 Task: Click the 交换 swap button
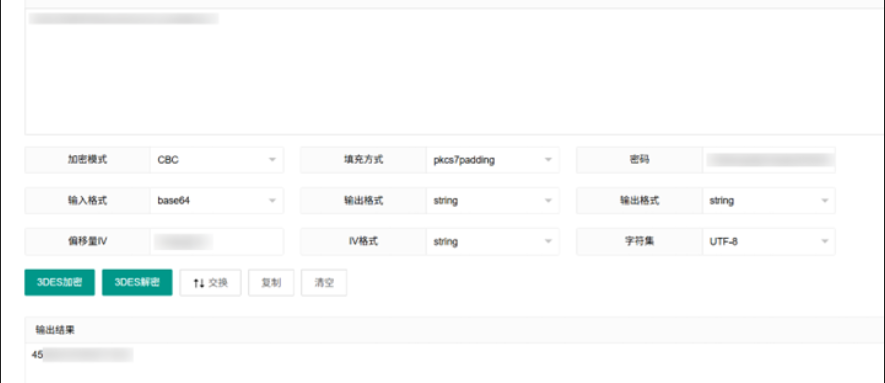[211, 283]
